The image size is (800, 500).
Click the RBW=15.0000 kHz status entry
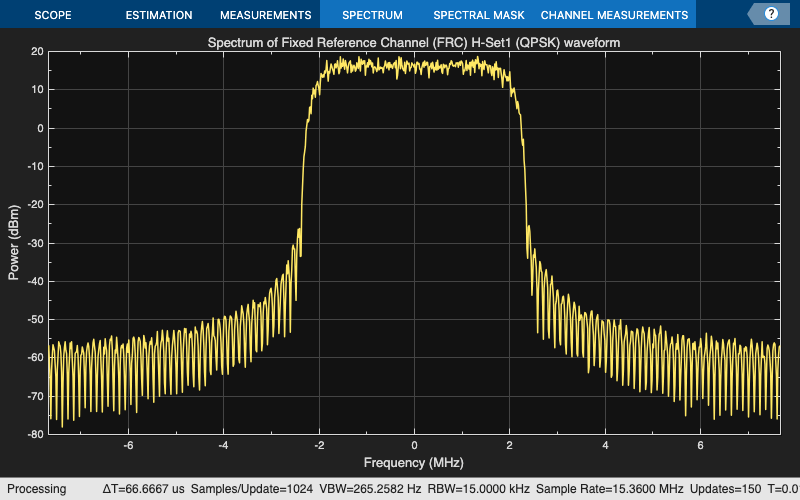(x=479, y=489)
